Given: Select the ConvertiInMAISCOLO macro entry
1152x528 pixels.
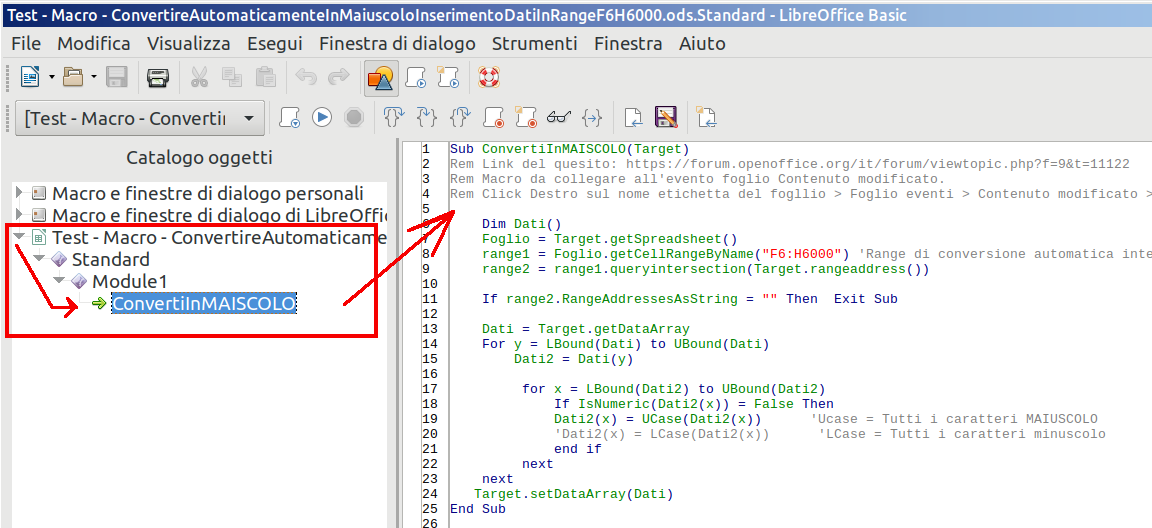Looking at the screenshot, I should pos(204,303).
